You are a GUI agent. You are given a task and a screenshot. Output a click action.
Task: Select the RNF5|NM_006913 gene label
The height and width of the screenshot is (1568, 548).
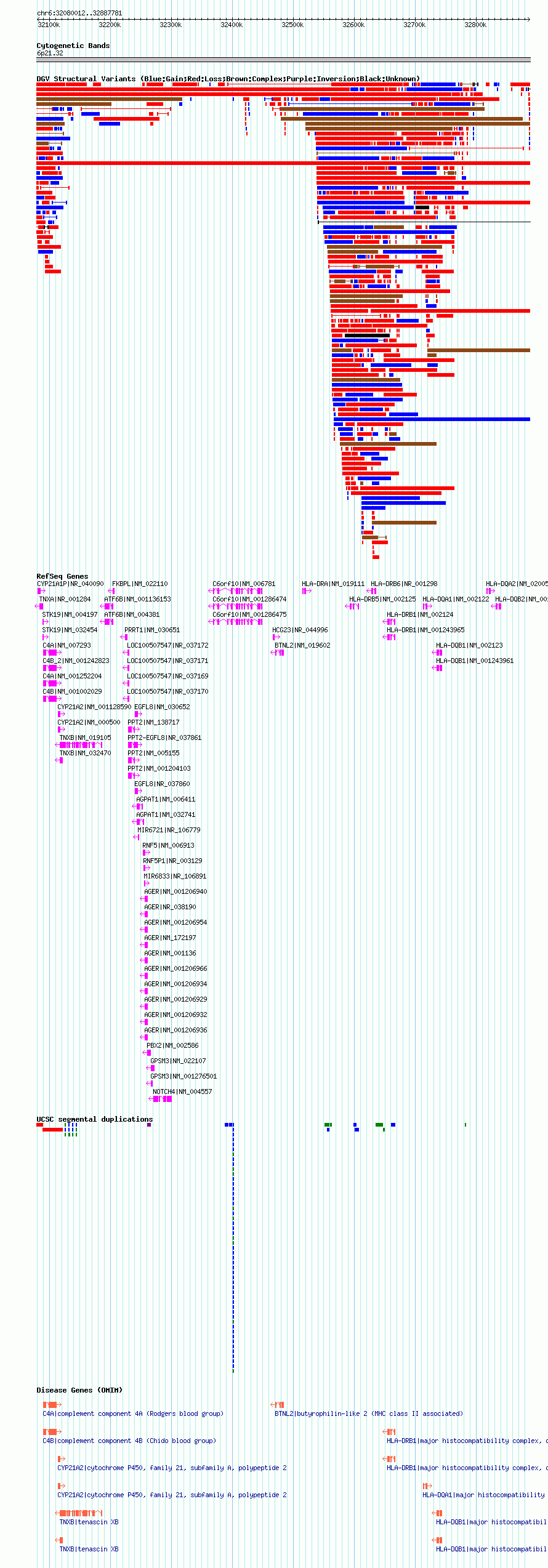point(168,845)
